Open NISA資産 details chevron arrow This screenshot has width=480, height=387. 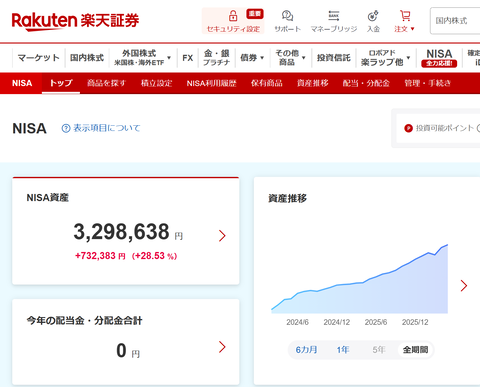pos(222,236)
